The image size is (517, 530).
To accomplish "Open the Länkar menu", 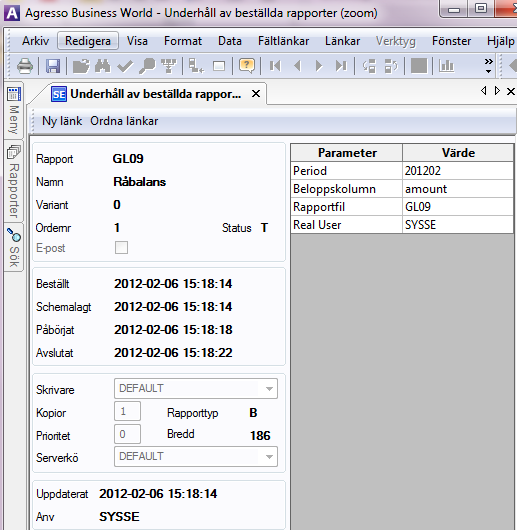I will [342, 41].
